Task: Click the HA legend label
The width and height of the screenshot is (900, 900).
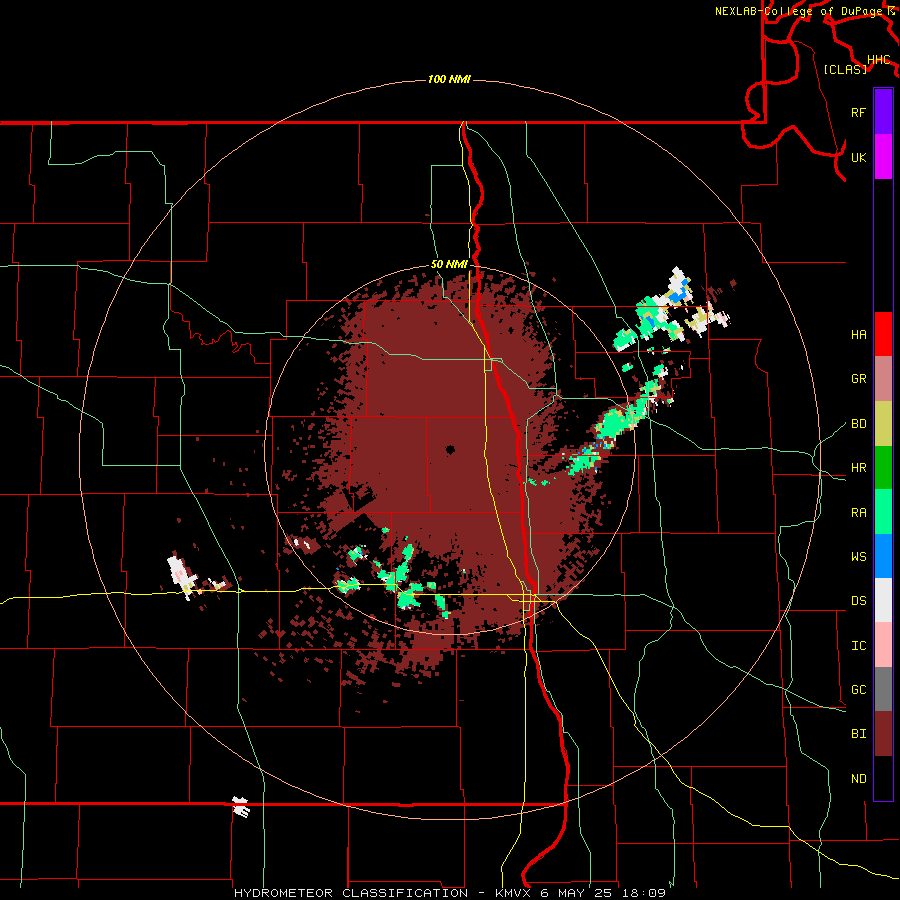Action: pyautogui.click(x=858, y=335)
